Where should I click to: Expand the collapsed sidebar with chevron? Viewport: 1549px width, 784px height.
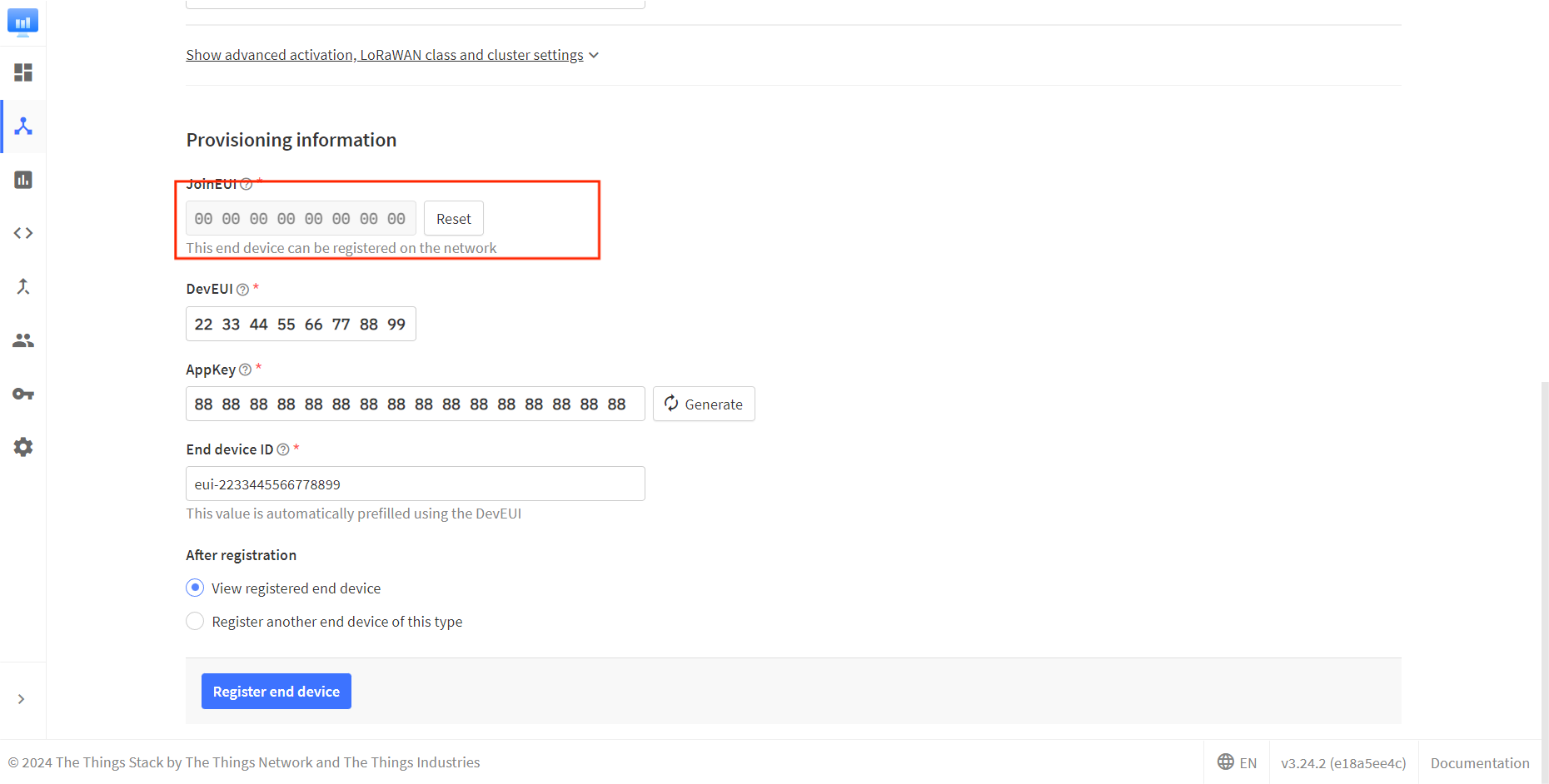(x=22, y=699)
